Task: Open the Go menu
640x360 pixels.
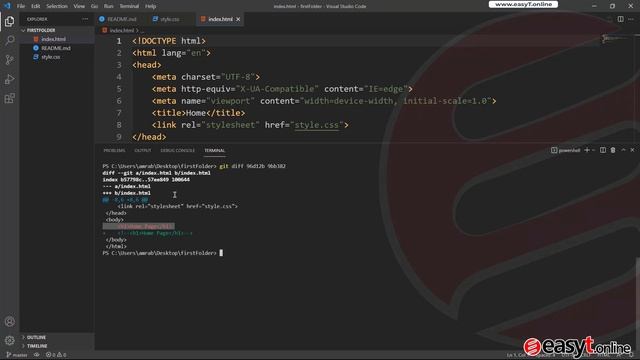Action: coord(94,6)
